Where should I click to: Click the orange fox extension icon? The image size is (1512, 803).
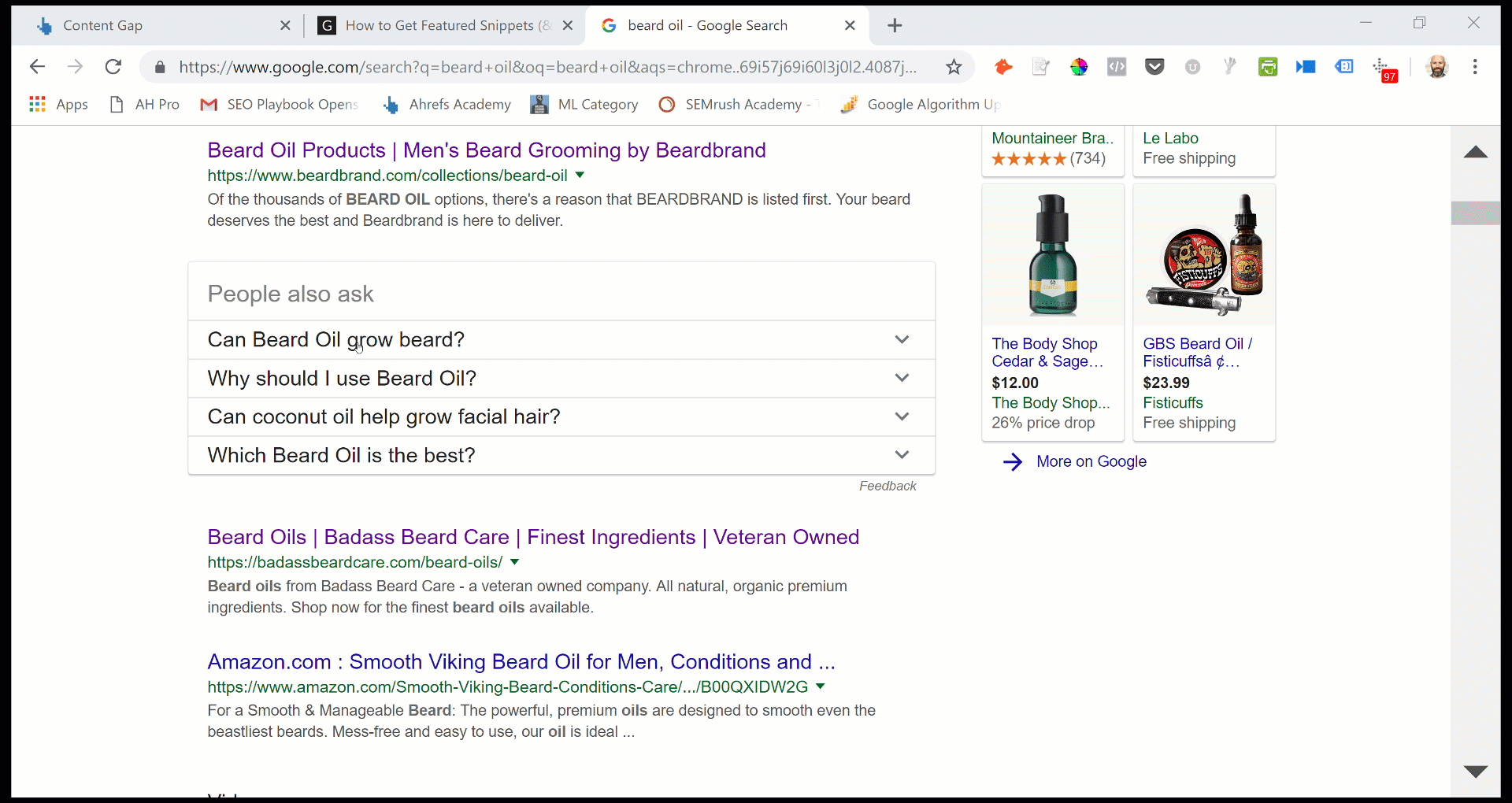(1003, 67)
